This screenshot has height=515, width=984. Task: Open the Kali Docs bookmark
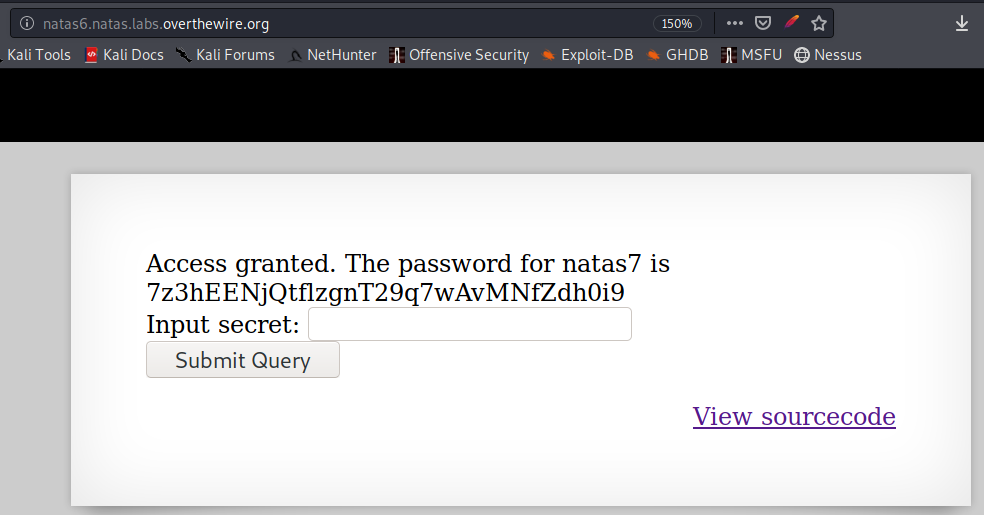coord(124,55)
